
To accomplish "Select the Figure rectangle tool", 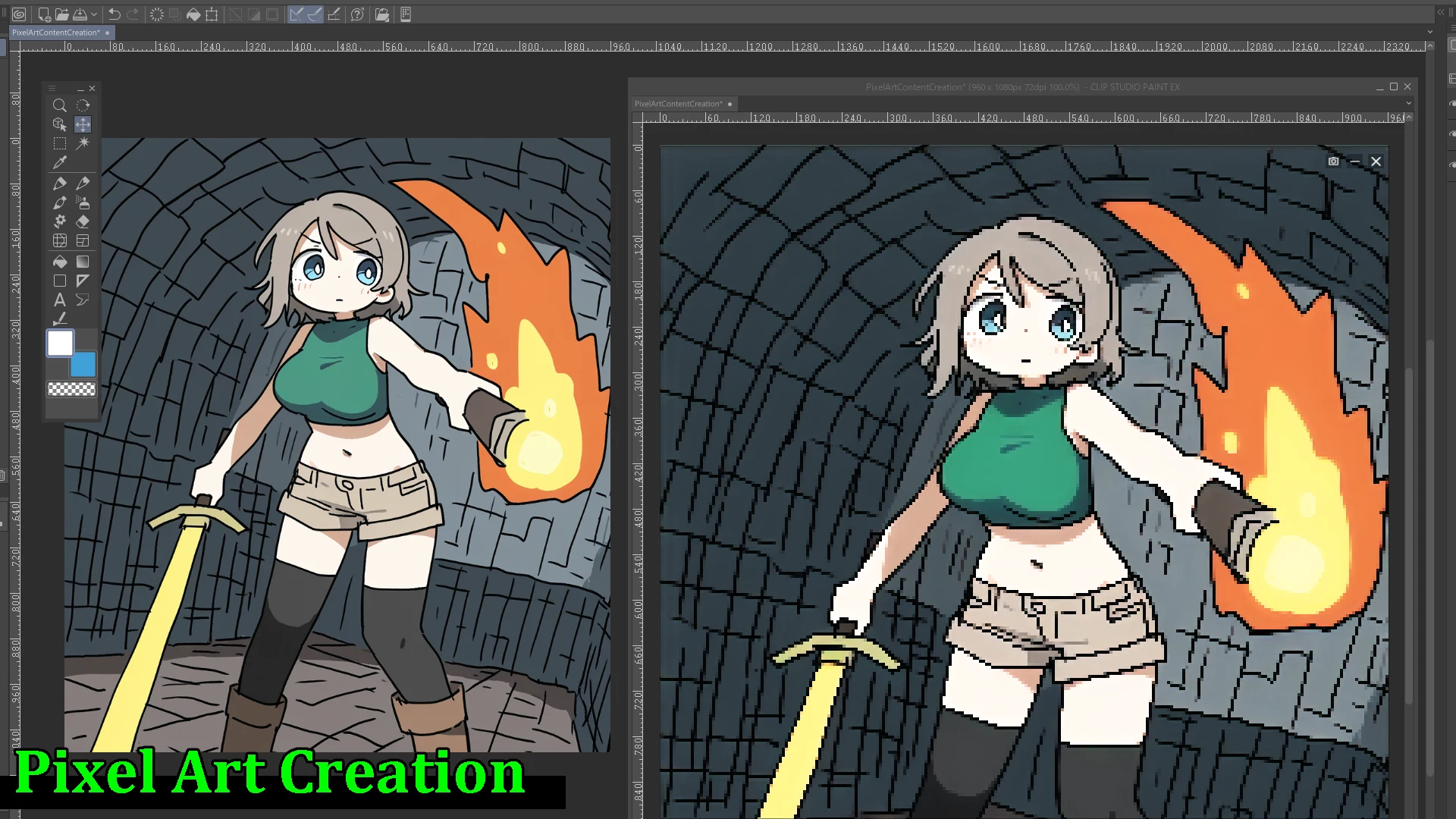I will [59, 281].
